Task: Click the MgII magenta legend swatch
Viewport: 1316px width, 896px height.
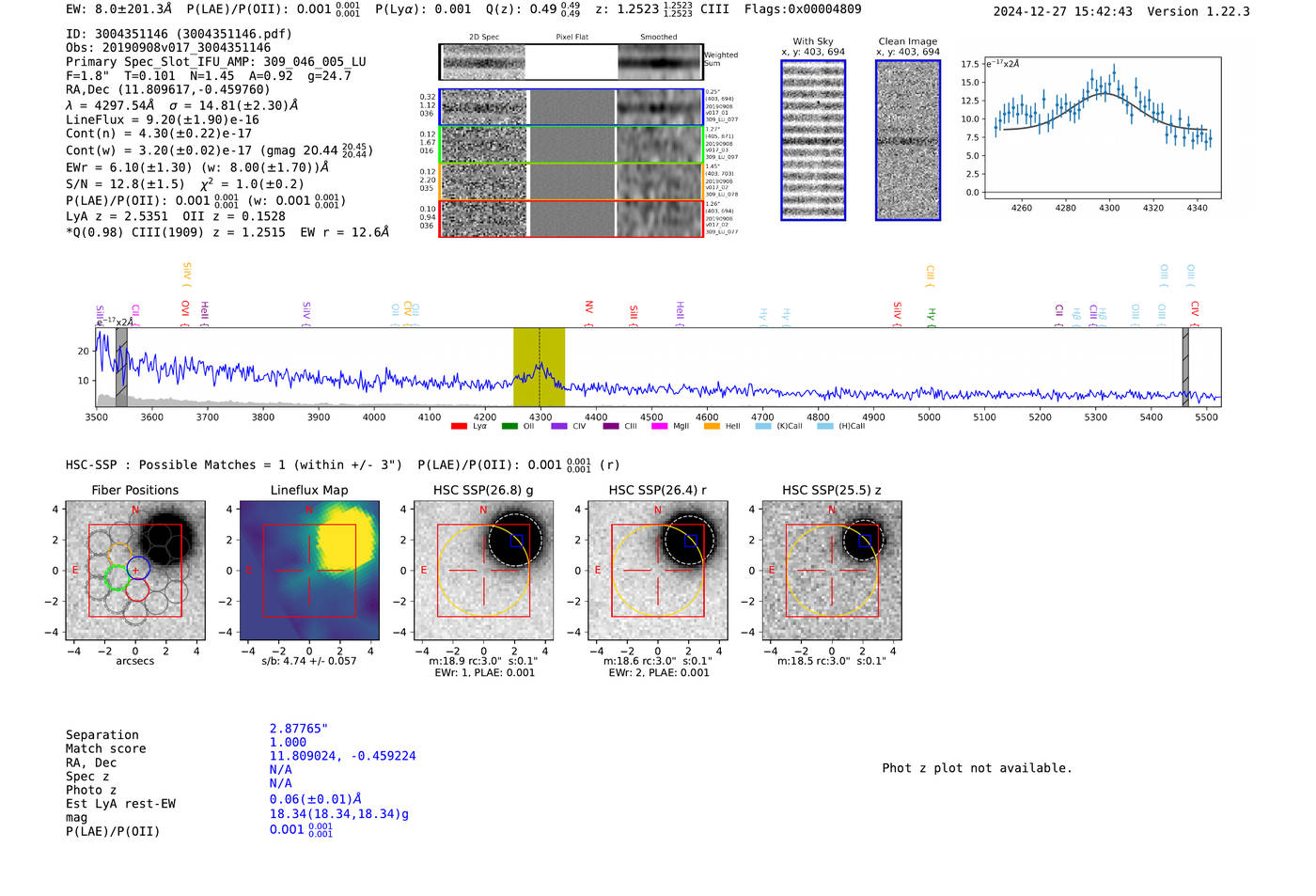Action: pos(659,426)
